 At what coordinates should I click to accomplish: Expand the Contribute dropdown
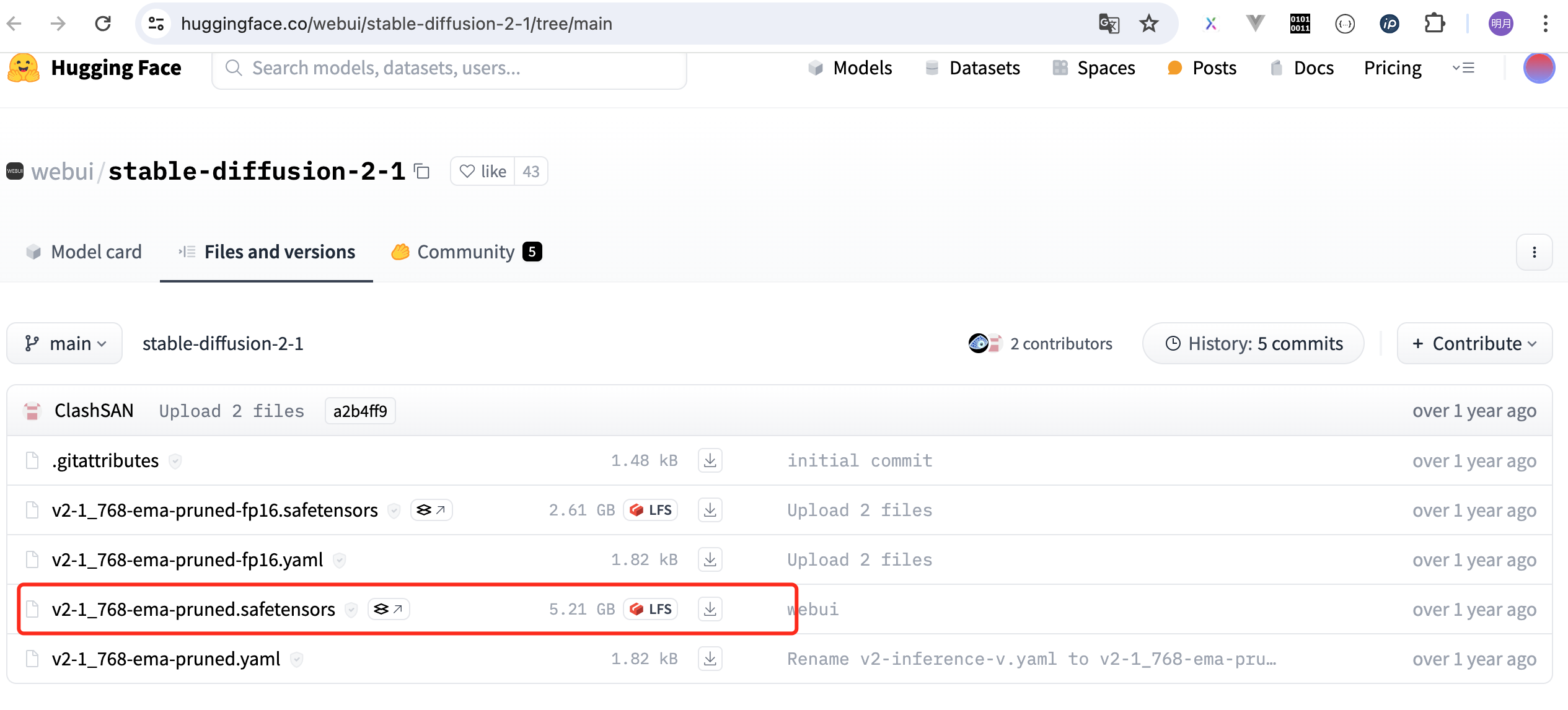[1474, 343]
